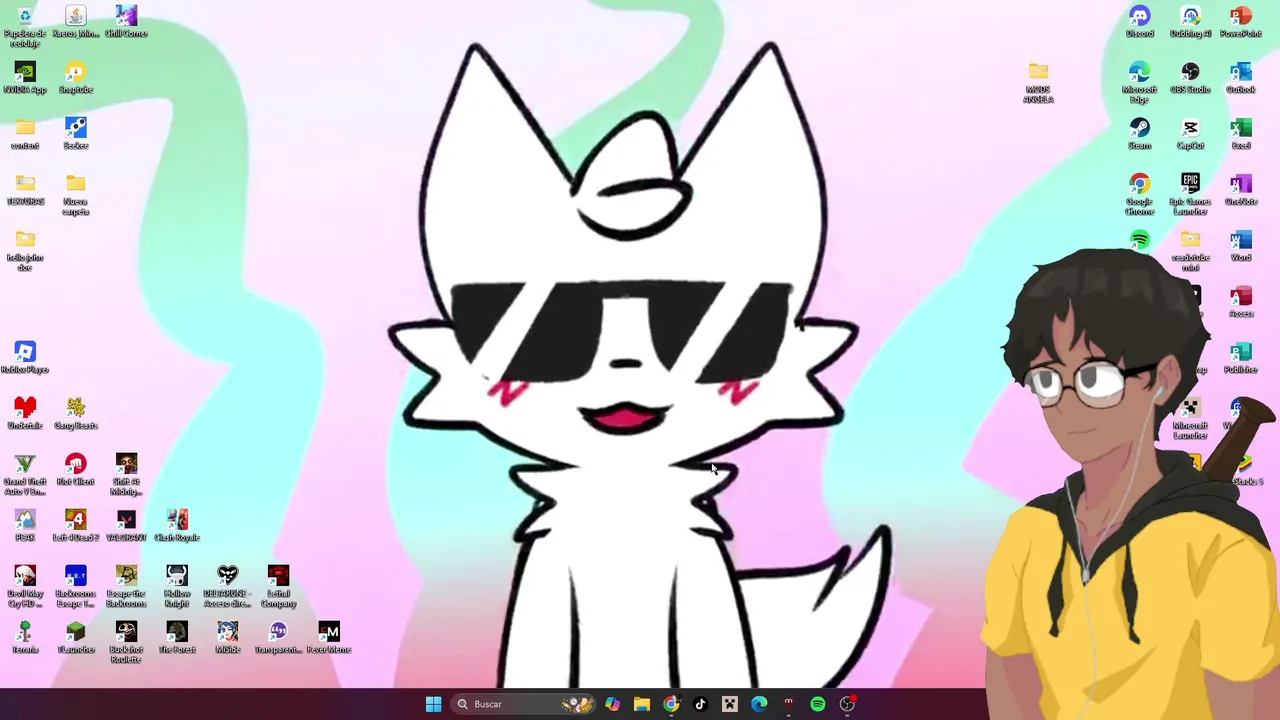Open Microsoft Edge desktop shortcut
Viewport: 1280px width, 720px height.
(1140, 82)
